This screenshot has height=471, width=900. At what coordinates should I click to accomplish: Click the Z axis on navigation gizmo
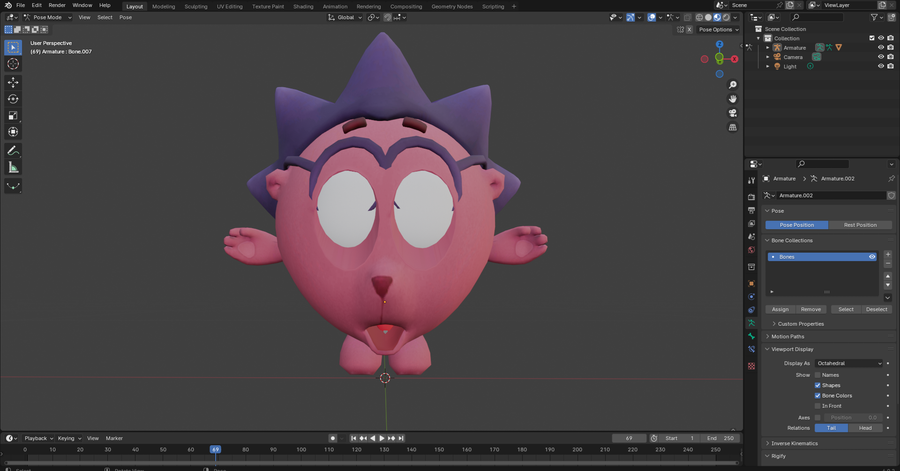pos(719,44)
